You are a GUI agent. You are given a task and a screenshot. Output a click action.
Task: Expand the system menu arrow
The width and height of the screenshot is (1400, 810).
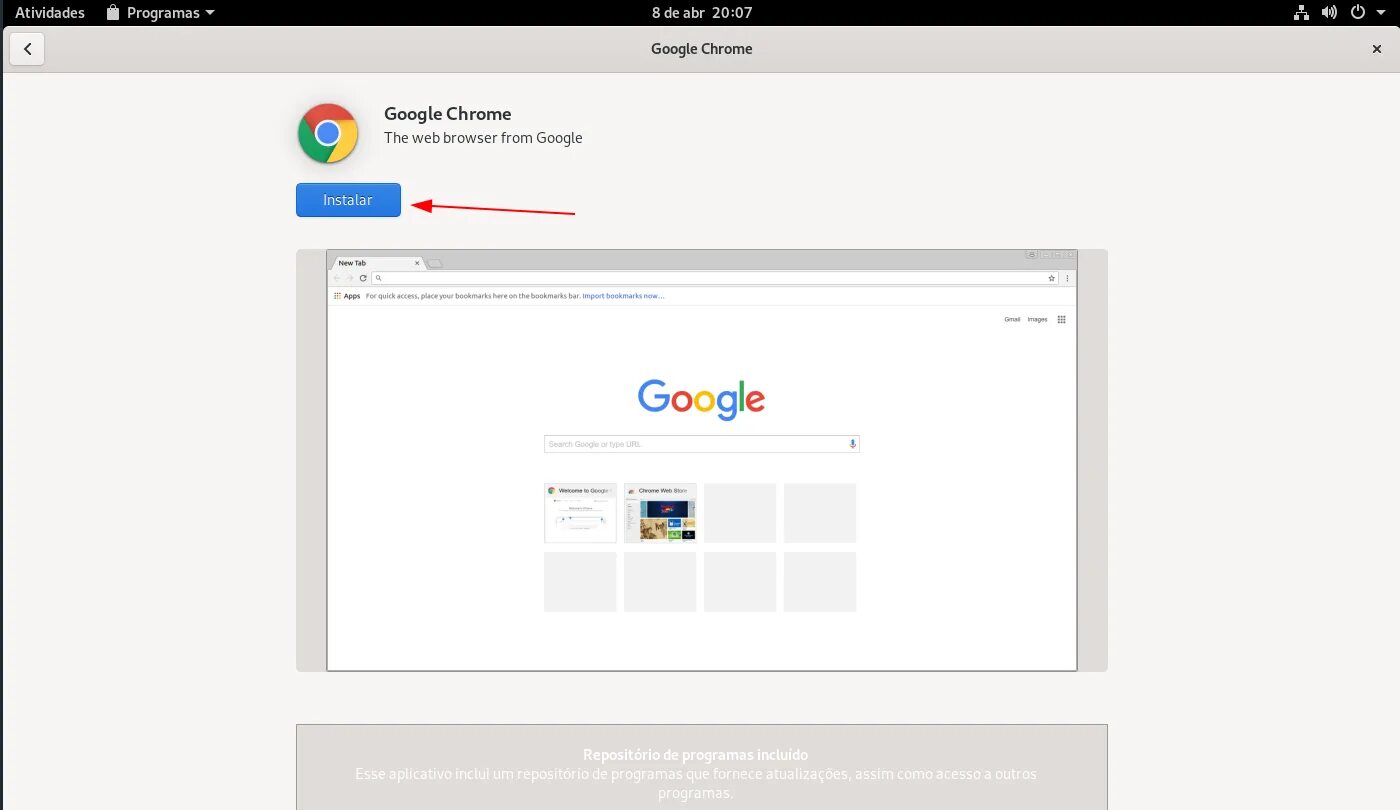(1382, 13)
